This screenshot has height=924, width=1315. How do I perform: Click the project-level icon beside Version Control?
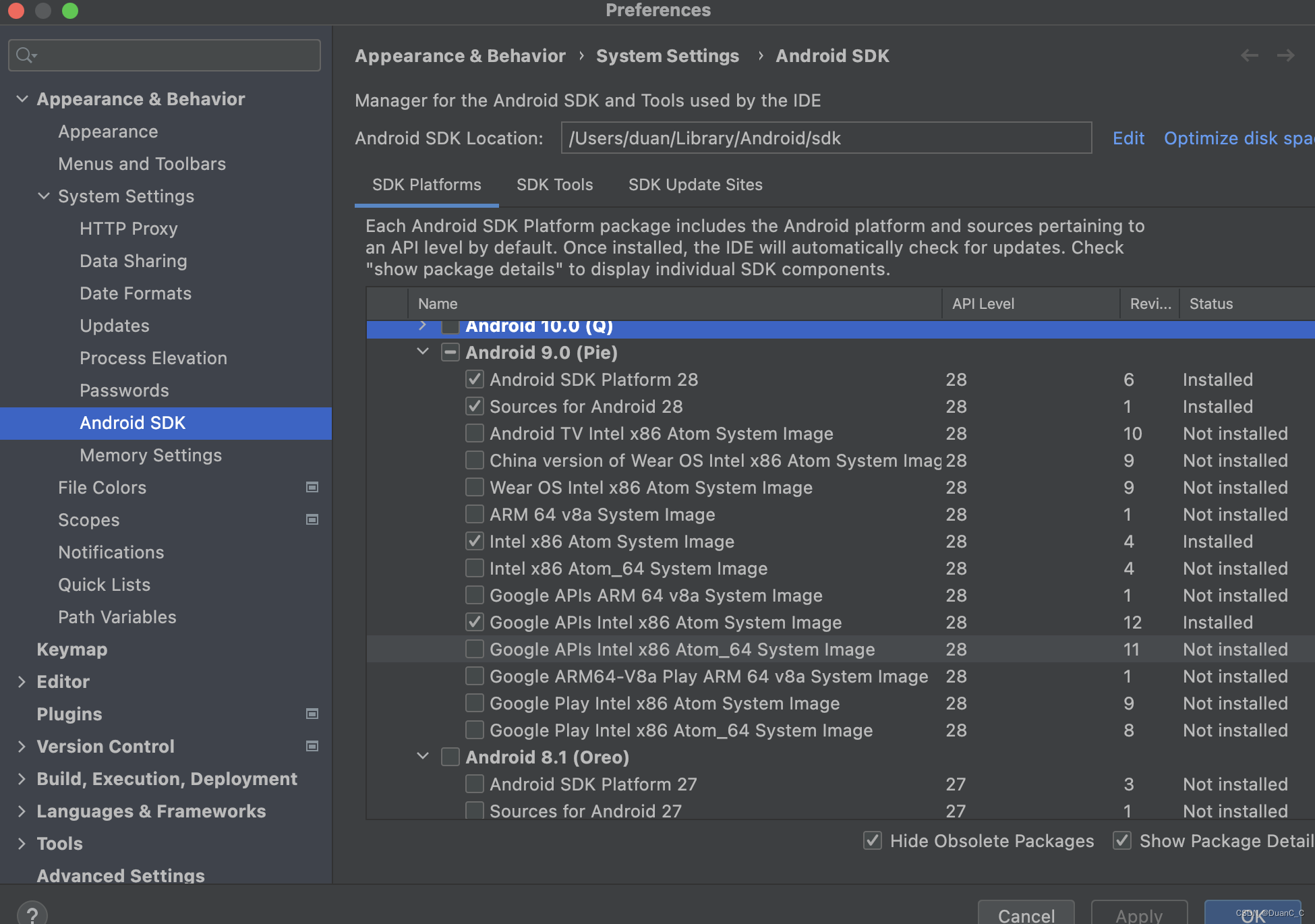pyautogui.click(x=312, y=746)
